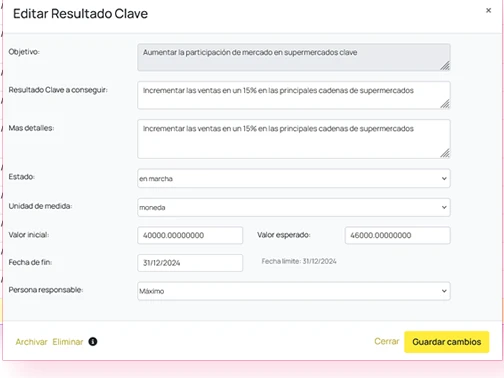Click the Valor esperado field

pyautogui.click(x=398, y=235)
